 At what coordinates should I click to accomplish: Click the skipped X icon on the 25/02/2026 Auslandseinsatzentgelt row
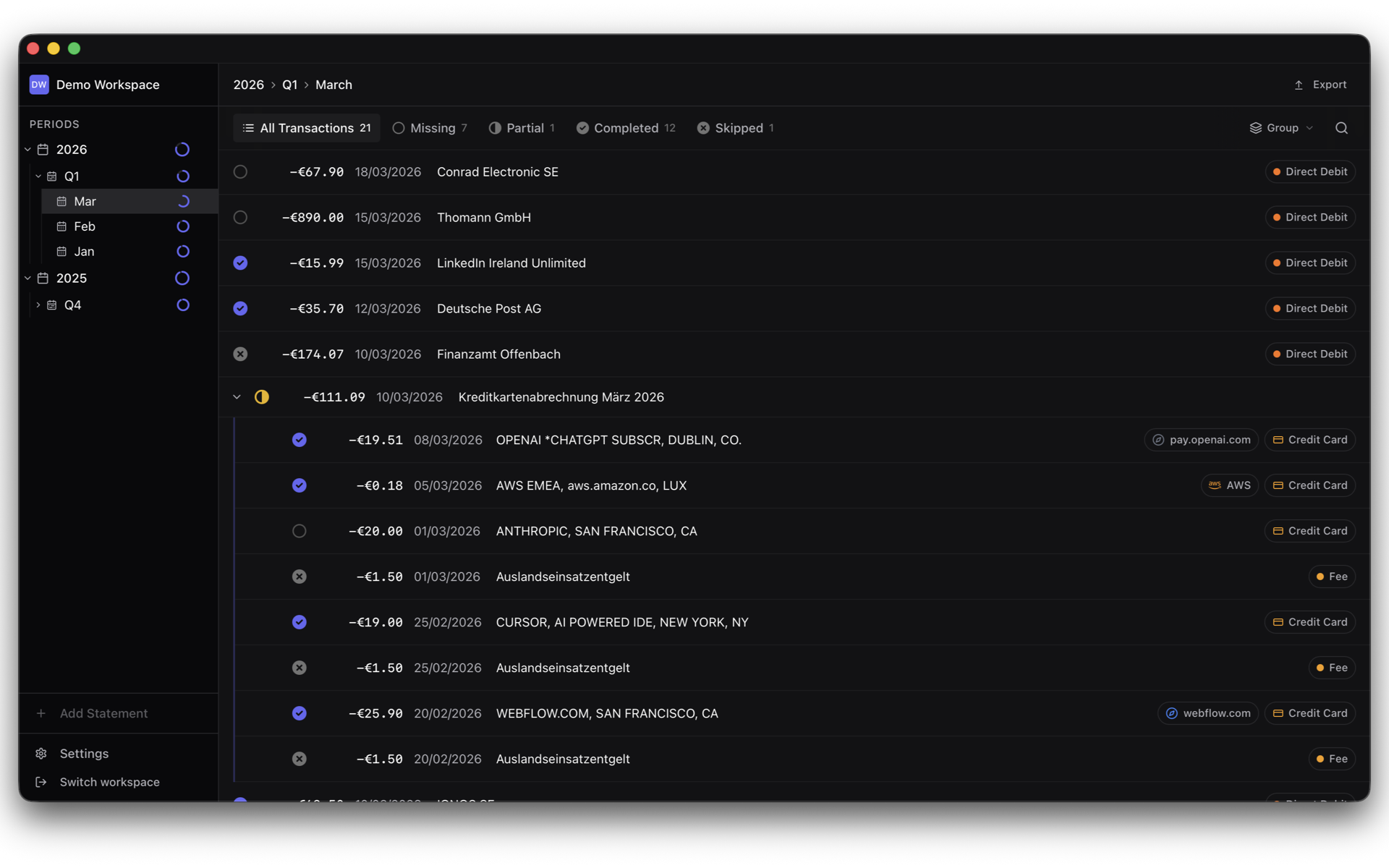(300, 668)
